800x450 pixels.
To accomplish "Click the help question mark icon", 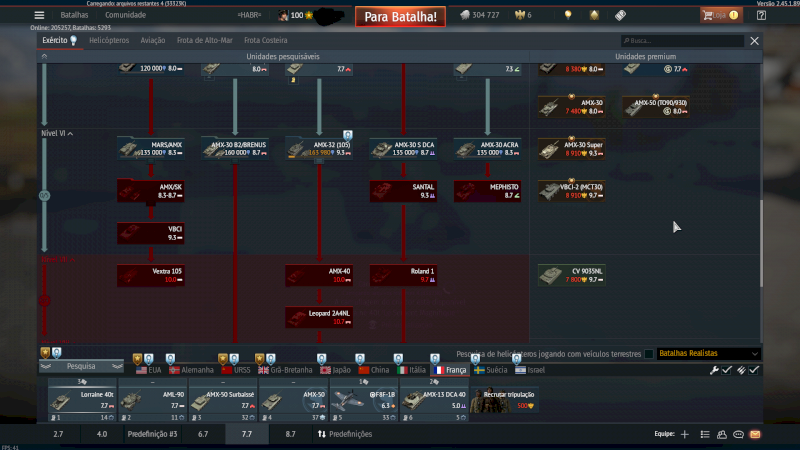I will click(x=762, y=15).
